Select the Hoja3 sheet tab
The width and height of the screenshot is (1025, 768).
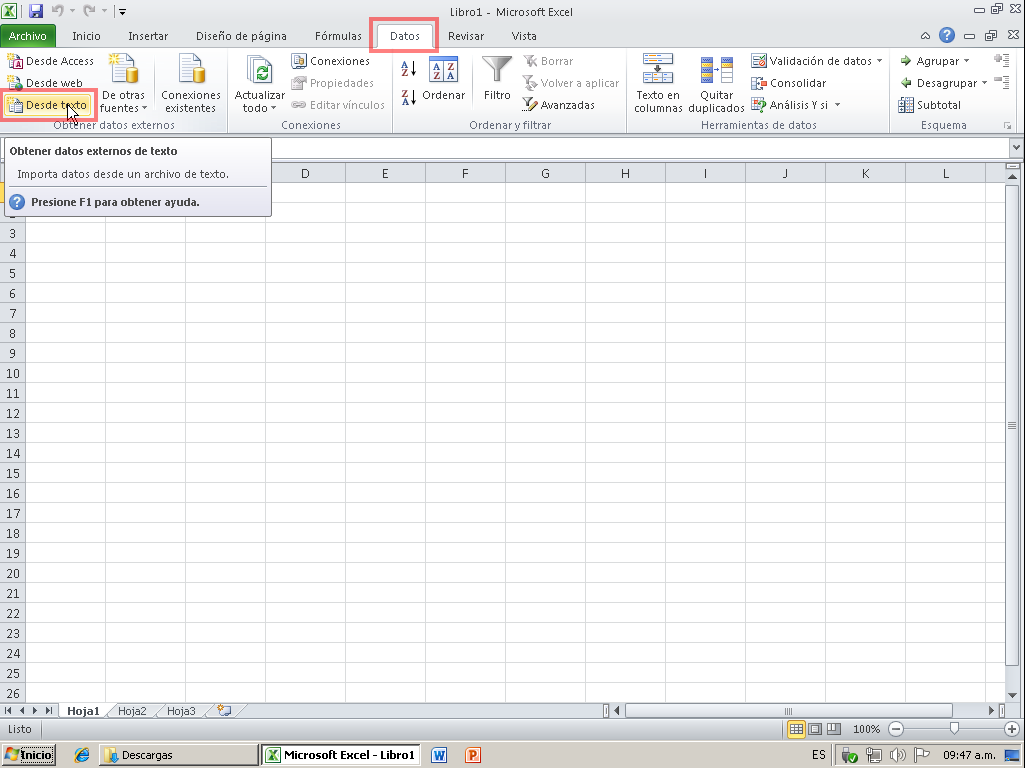pyautogui.click(x=181, y=711)
